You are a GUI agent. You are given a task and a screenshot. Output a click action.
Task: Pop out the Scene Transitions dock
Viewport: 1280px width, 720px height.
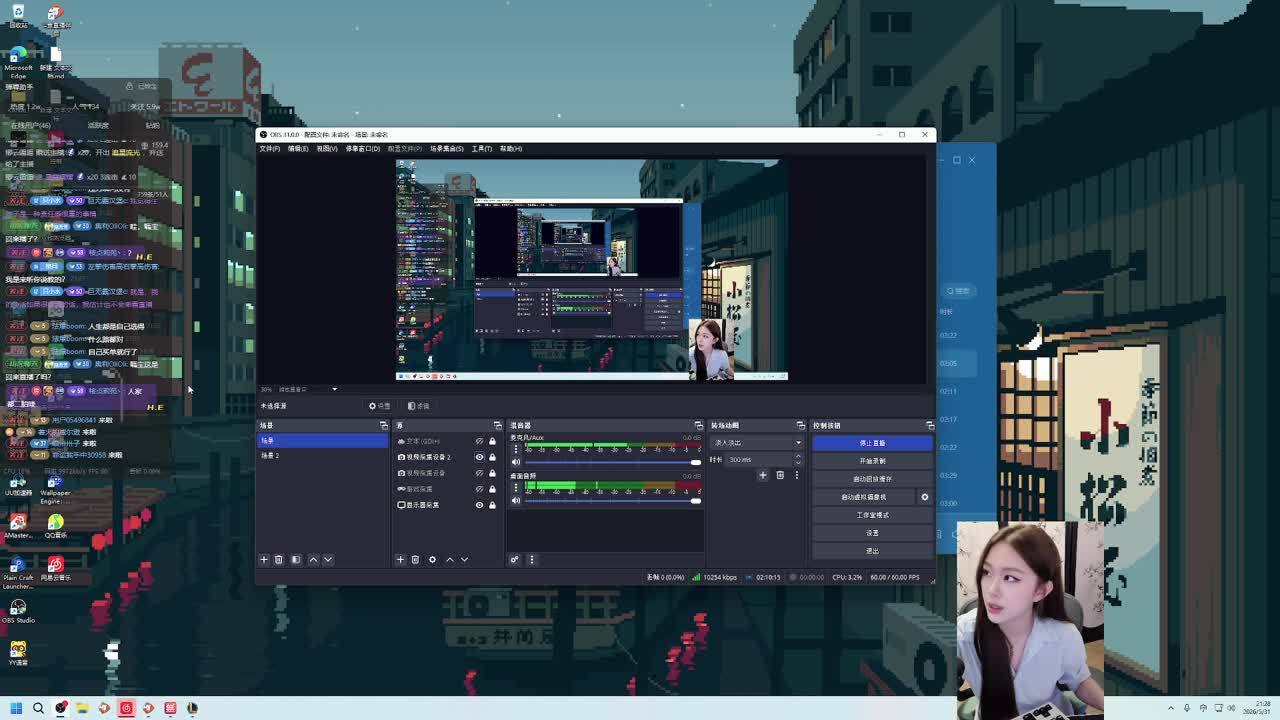pos(800,426)
